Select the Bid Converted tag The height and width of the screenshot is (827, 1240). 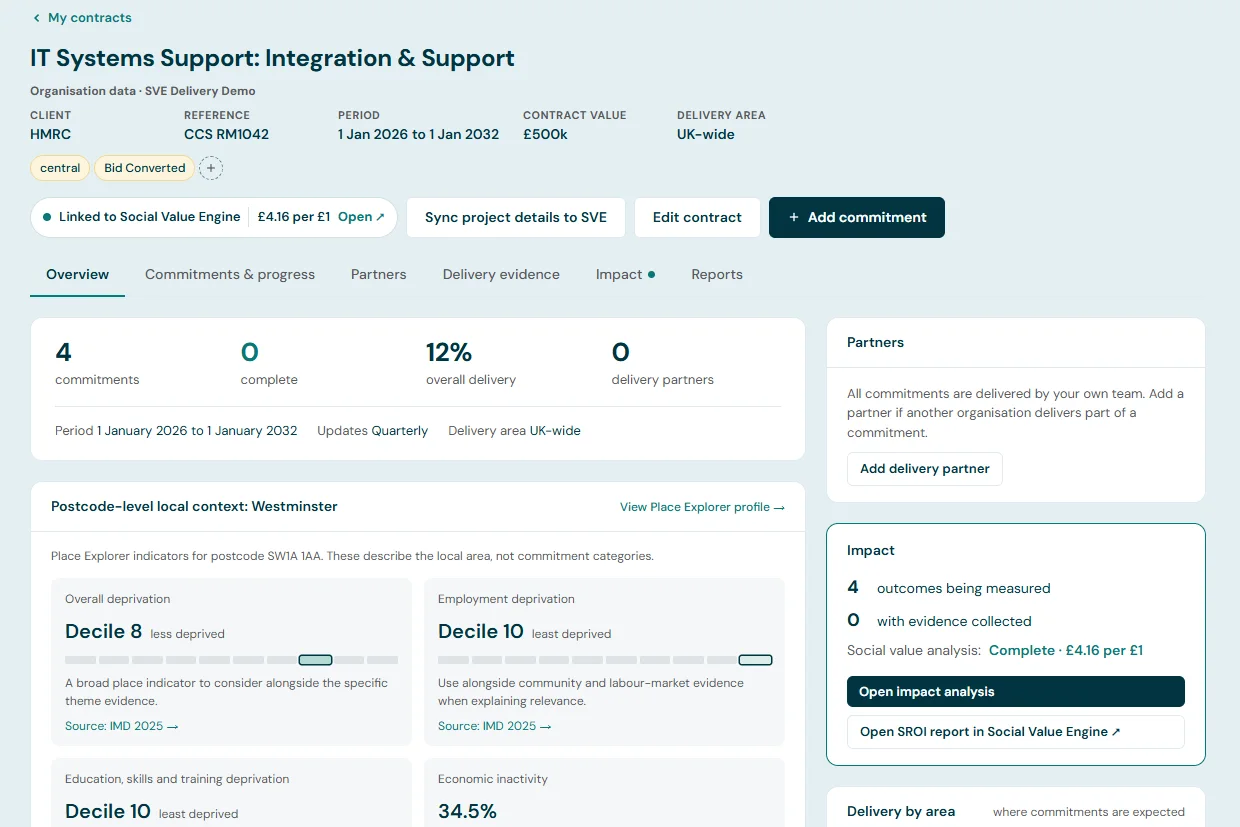tap(145, 168)
